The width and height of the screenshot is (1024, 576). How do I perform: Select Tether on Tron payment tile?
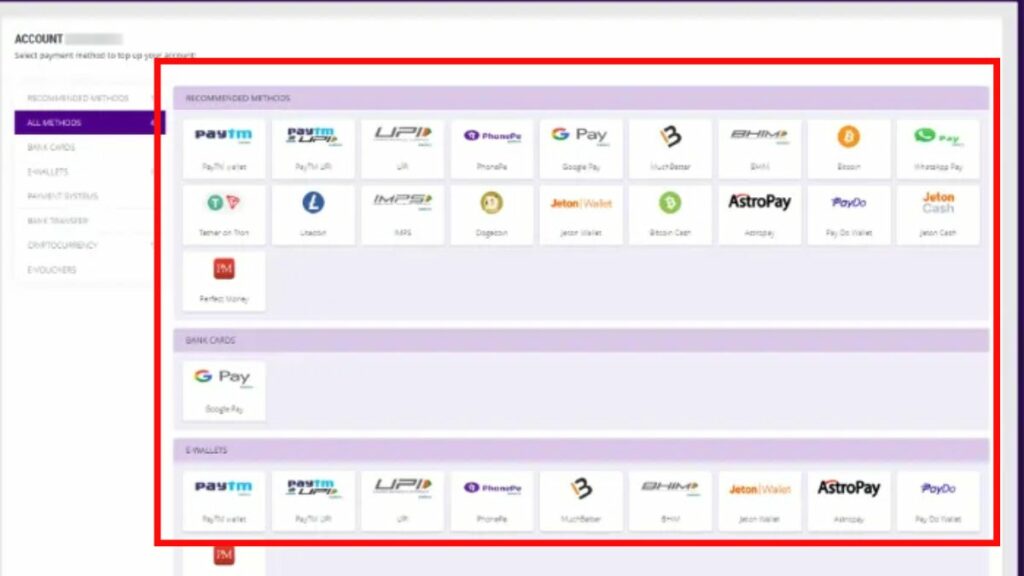click(x=224, y=215)
